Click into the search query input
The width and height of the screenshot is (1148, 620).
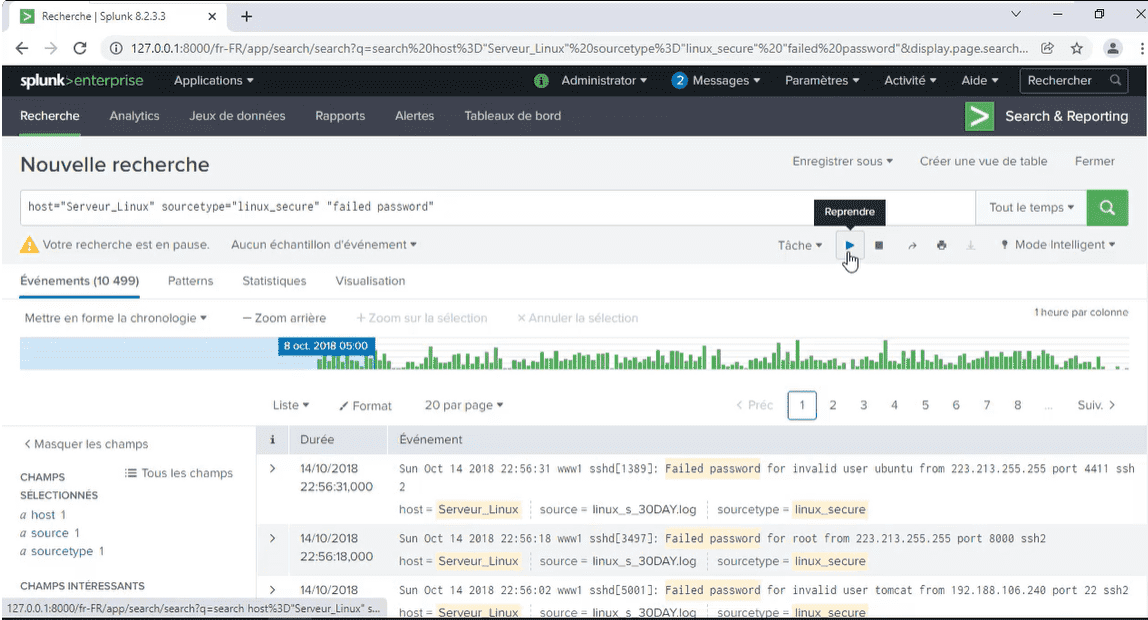point(498,207)
